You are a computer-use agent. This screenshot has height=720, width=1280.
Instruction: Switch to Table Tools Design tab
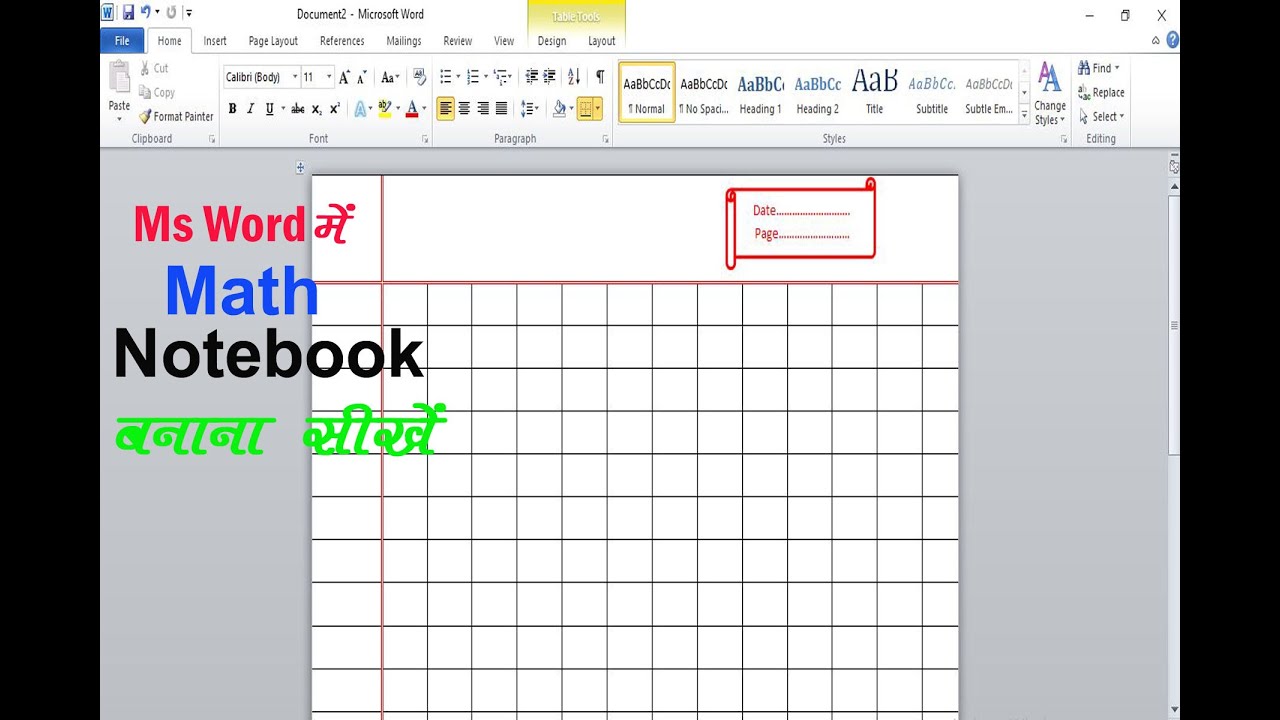(x=552, y=41)
